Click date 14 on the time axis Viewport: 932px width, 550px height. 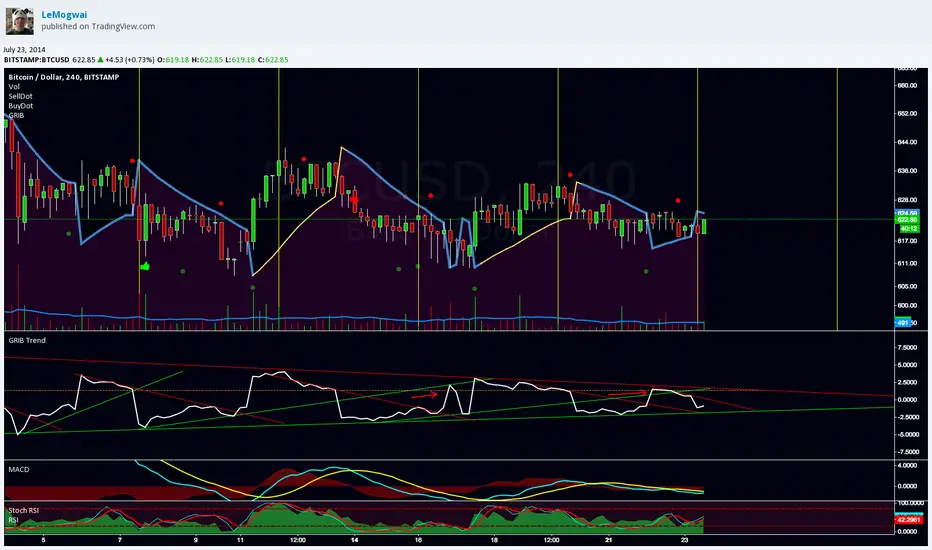354,540
